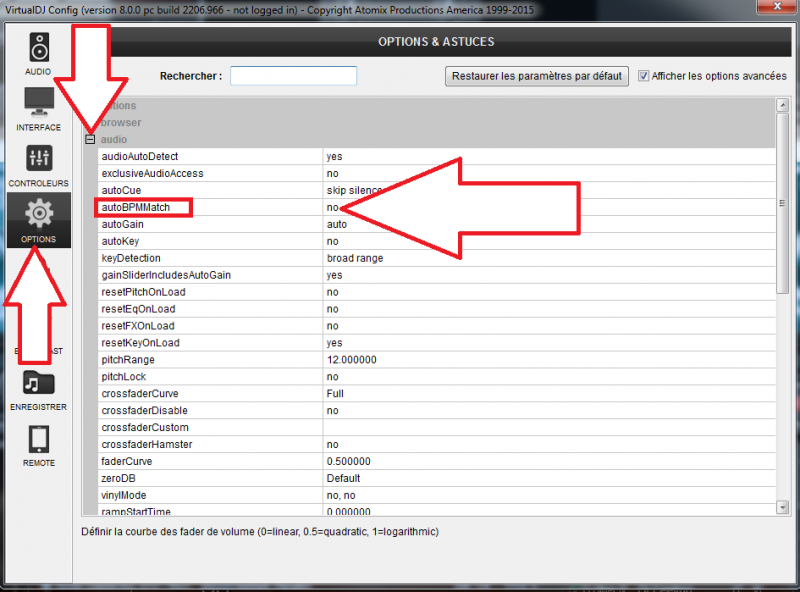This screenshot has width=800, height=592.
Task: Select the faderCurve option name
Action: click(127, 461)
